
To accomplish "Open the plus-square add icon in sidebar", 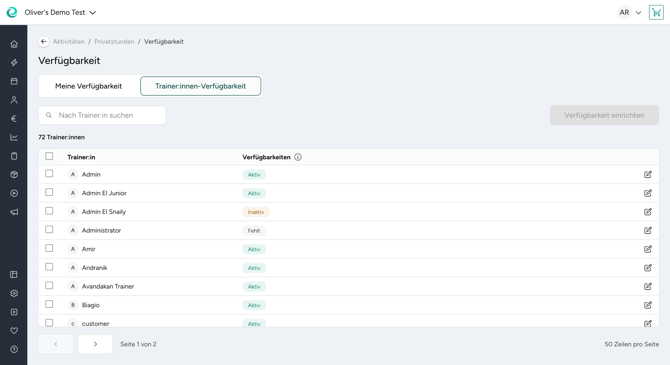I will [x=14, y=312].
